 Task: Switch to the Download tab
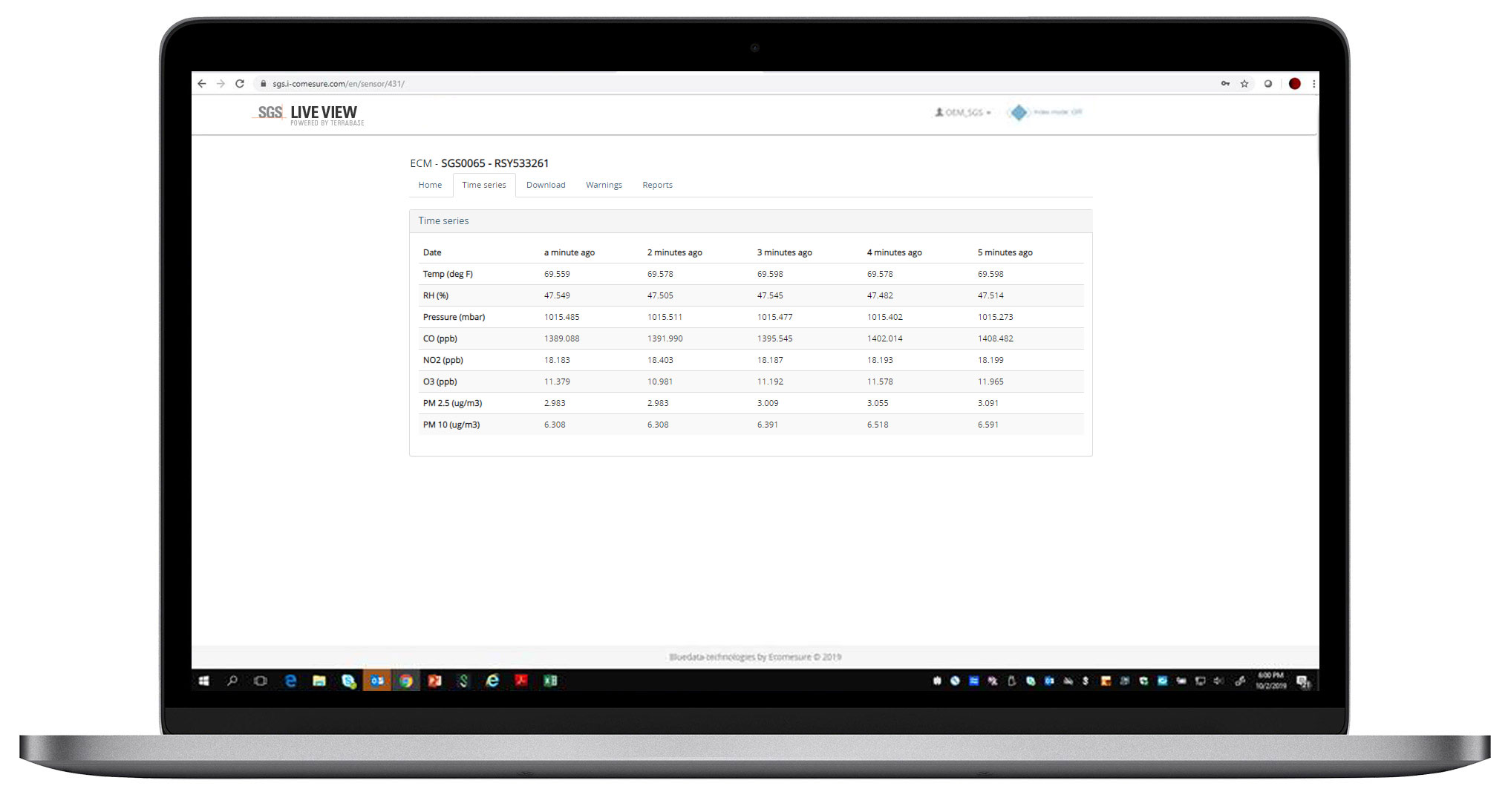click(x=546, y=185)
